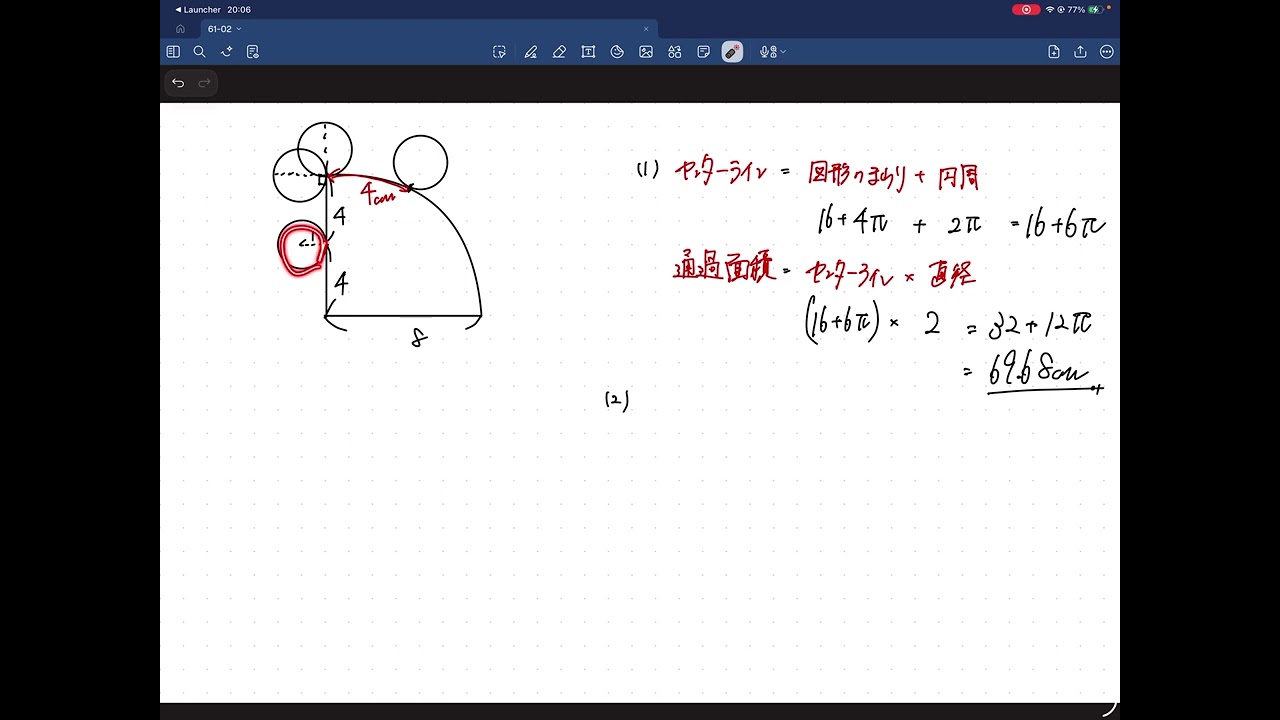Open the more options menu

[x=1107, y=52]
